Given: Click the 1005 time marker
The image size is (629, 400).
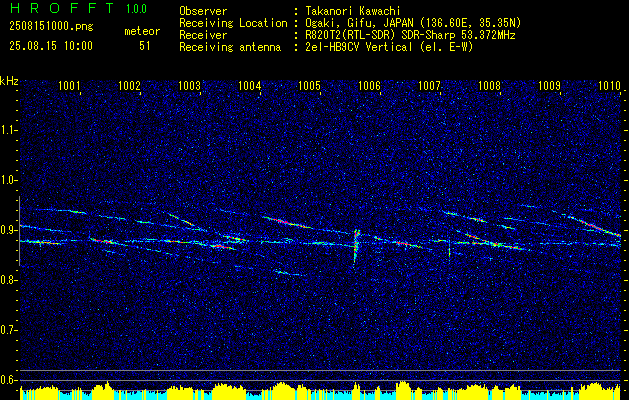Looking at the screenshot, I should [310, 85].
